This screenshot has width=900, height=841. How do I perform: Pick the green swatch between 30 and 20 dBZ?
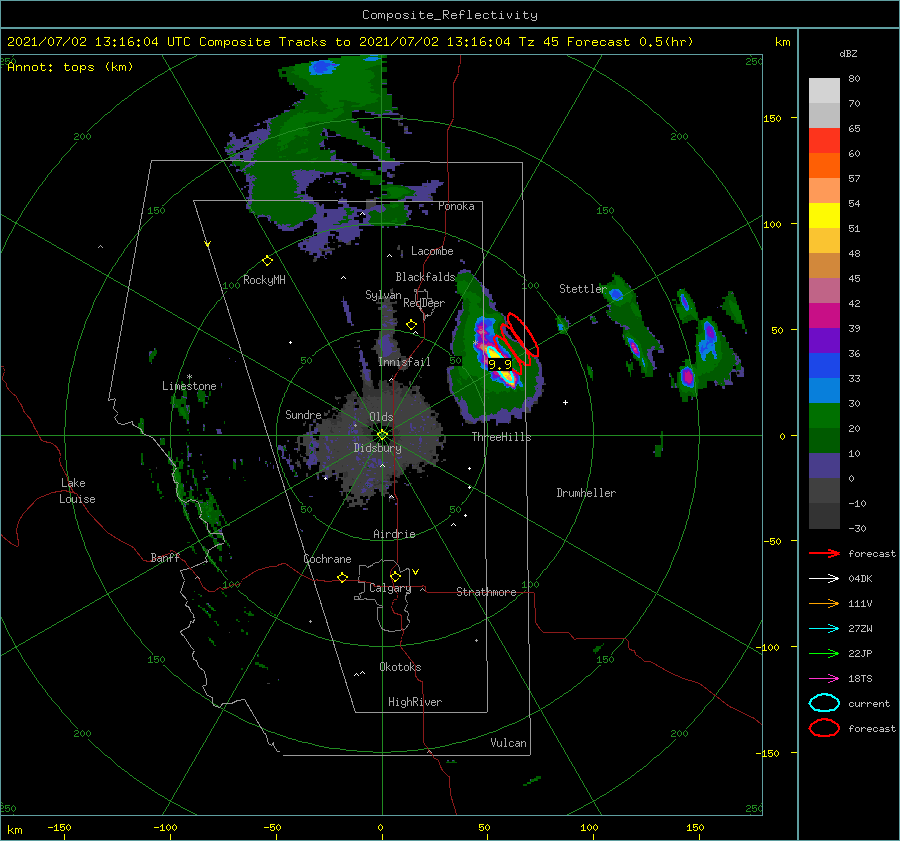824,416
